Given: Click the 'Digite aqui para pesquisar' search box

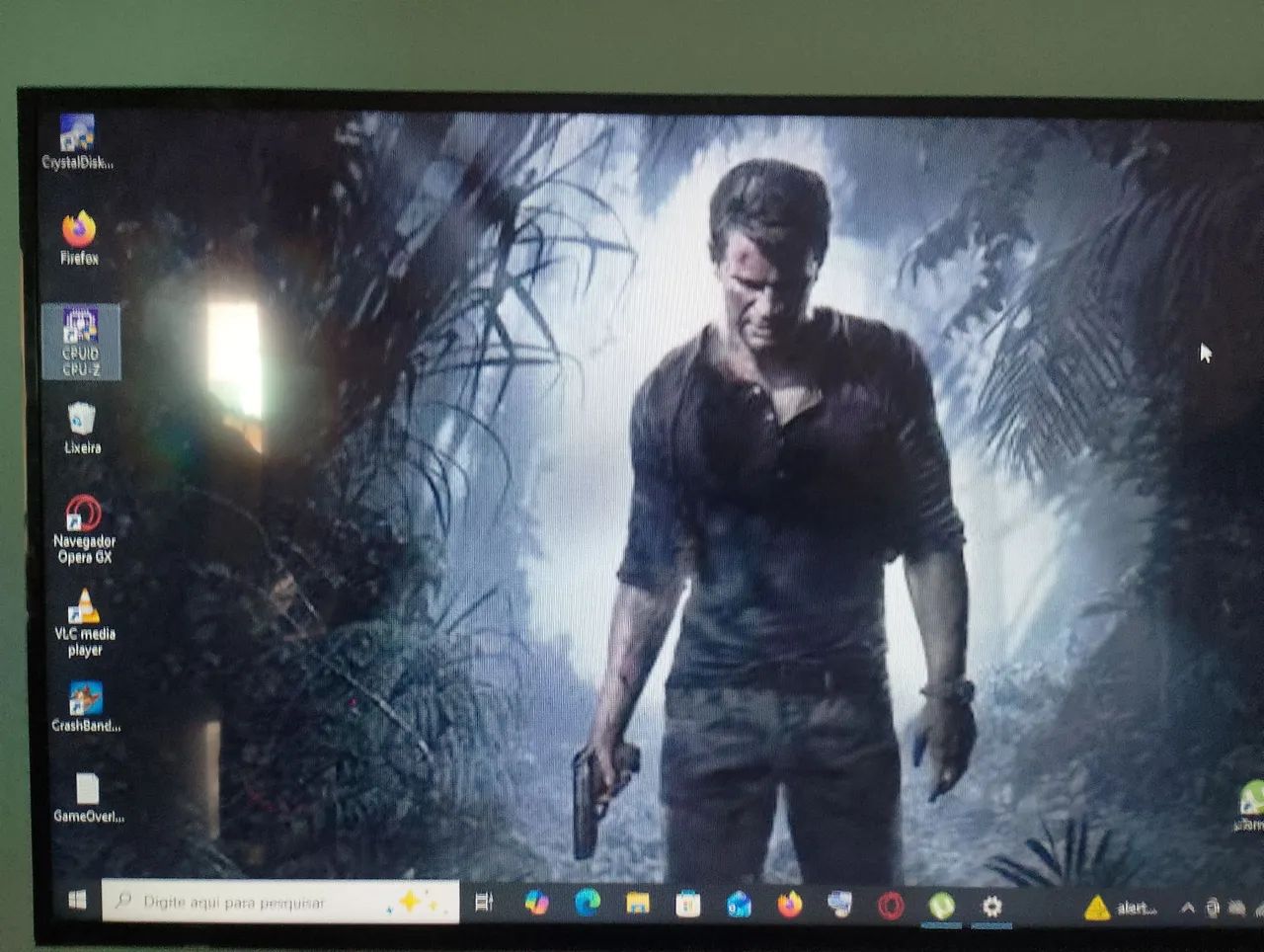Looking at the screenshot, I should [x=280, y=902].
